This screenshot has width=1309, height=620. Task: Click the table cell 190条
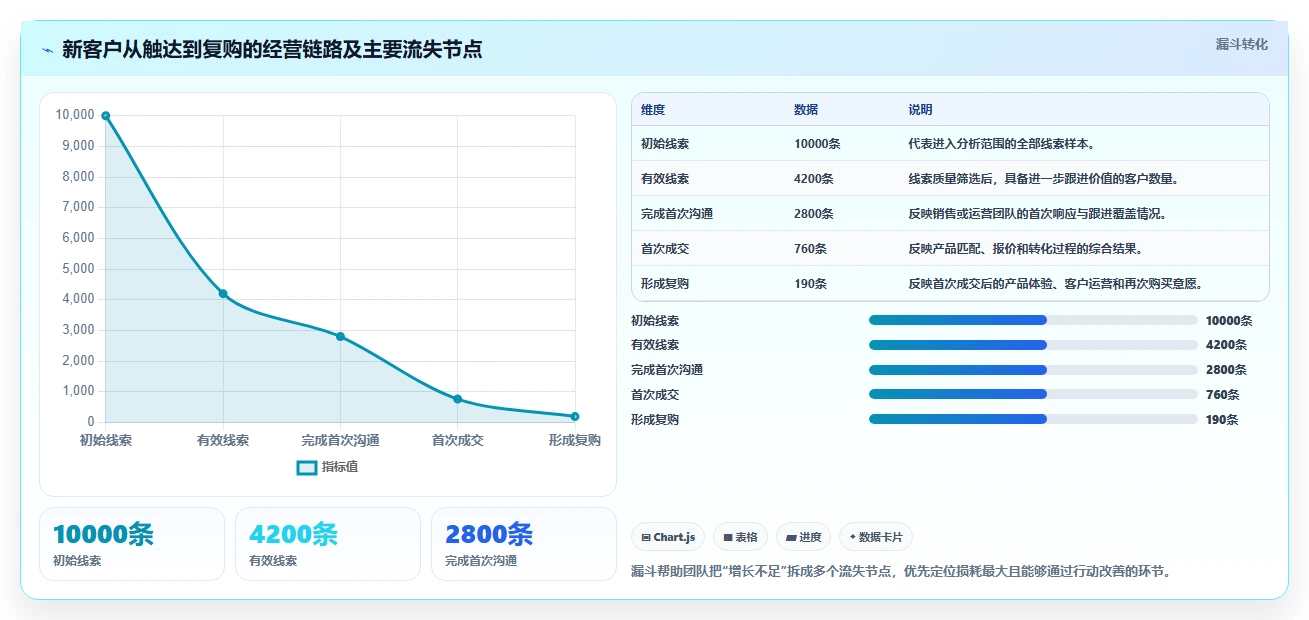(x=810, y=284)
